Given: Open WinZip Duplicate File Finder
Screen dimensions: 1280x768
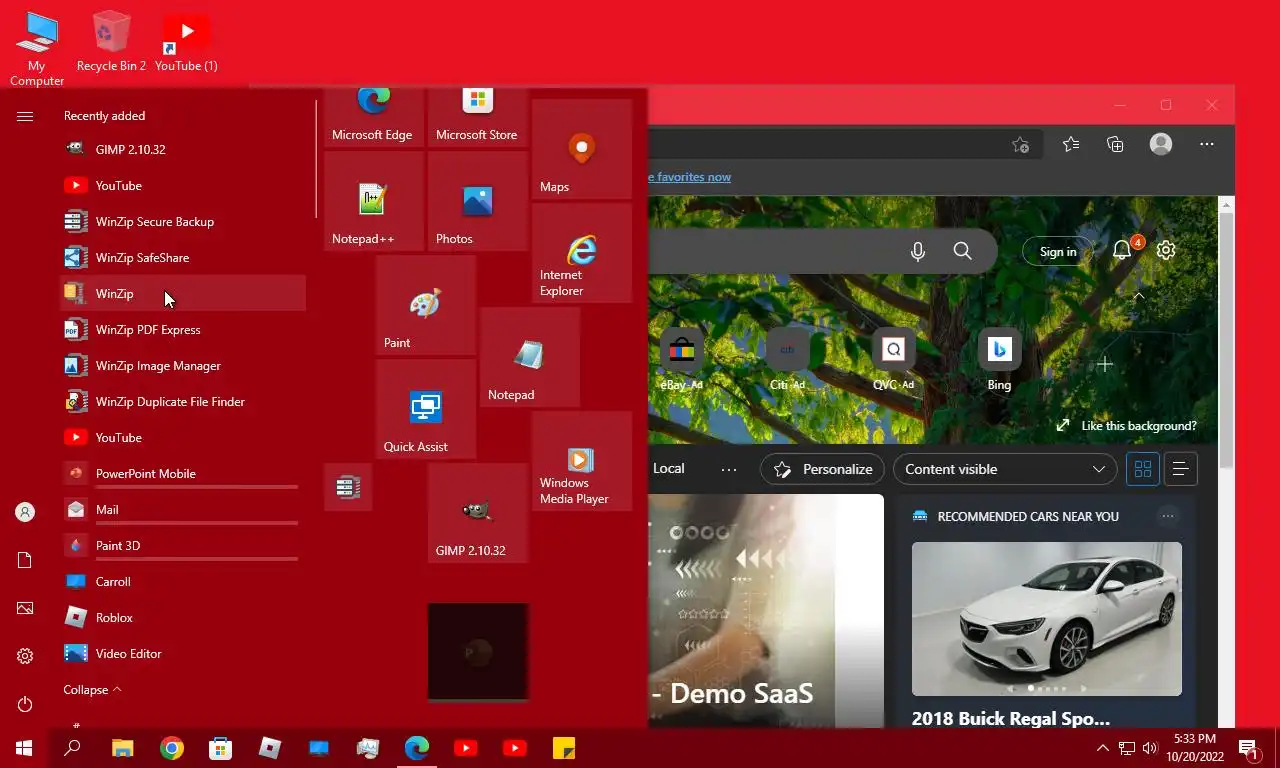Looking at the screenshot, I should [183, 401].
